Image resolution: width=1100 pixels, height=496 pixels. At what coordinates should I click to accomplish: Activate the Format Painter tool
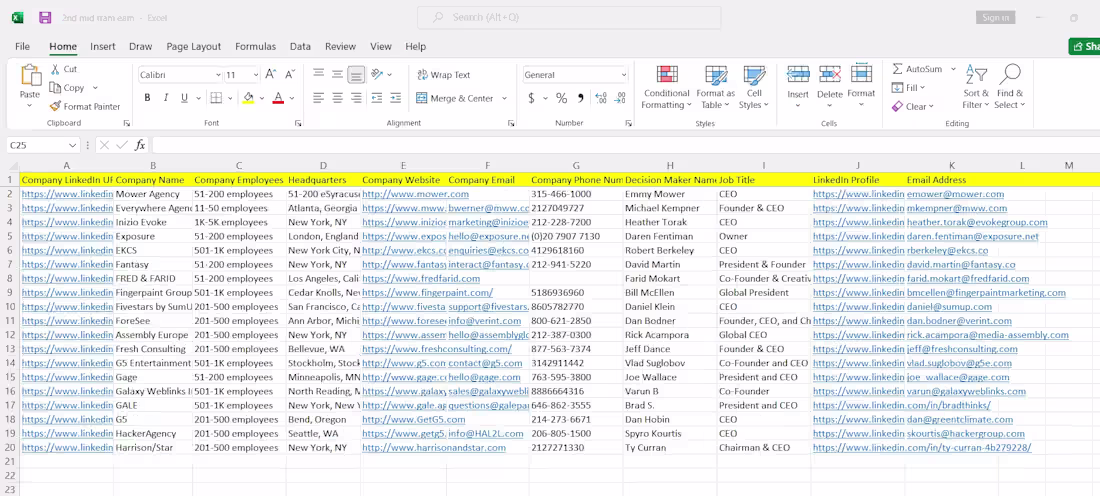(85, 107)
